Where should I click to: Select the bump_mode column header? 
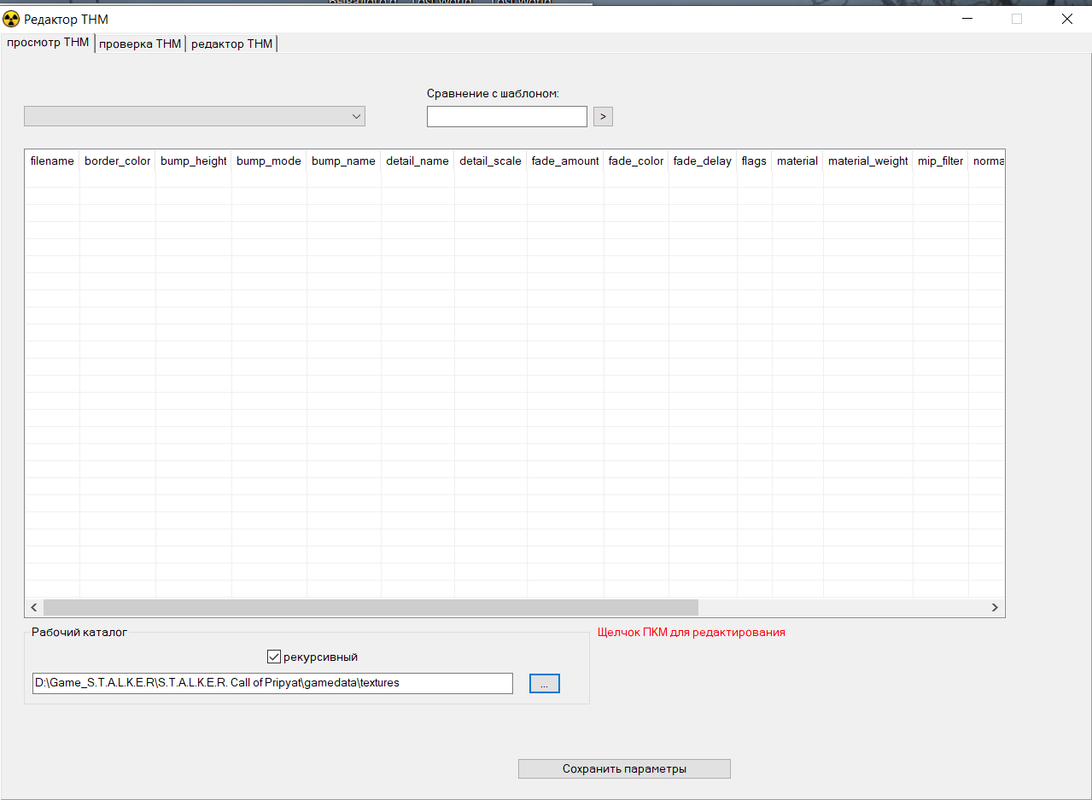[269, 161]
